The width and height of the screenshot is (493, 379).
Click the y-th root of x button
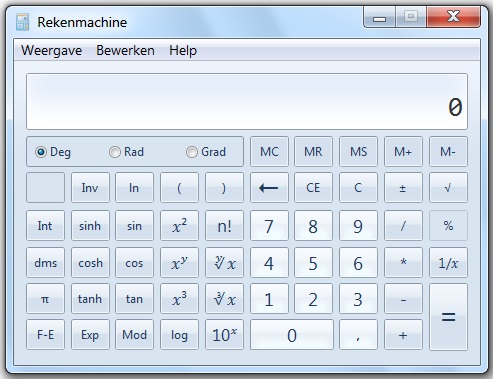pyautogui.click(x=224, y=263)
